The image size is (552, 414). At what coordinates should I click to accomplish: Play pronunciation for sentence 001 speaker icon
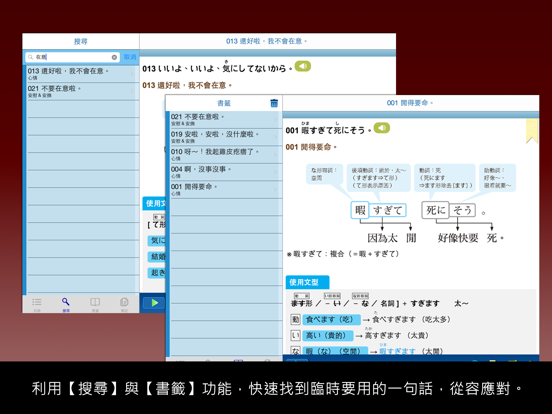pos(382,128)
